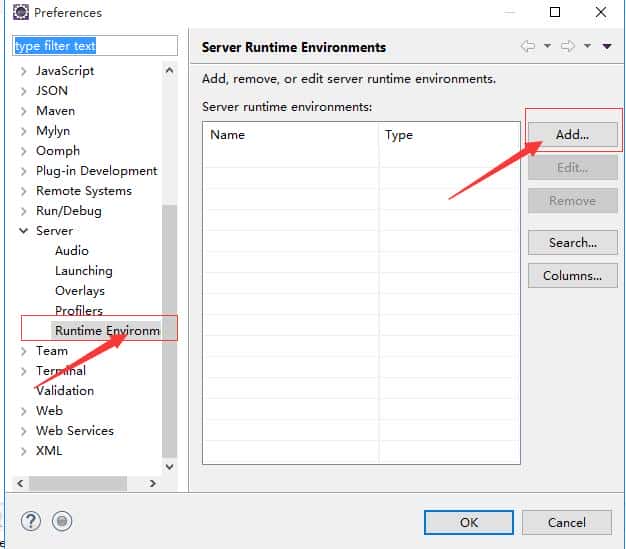This screenshot has height=549, width=626.
Task: Click the horizontal scroll right arrow
Action: 152,484
